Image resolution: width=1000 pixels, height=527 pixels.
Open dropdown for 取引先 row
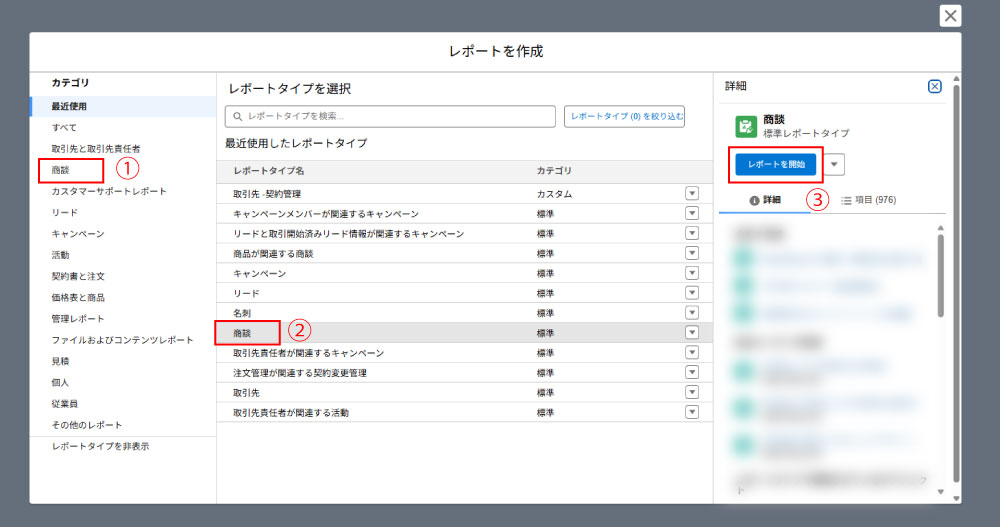(692, 392)
